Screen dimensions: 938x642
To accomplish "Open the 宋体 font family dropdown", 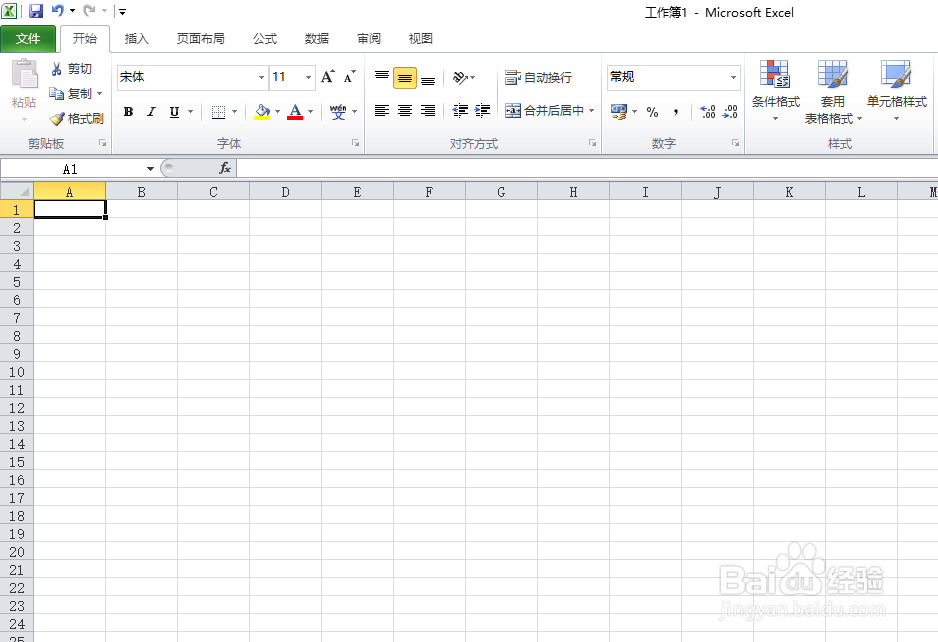I will (260, 77).
